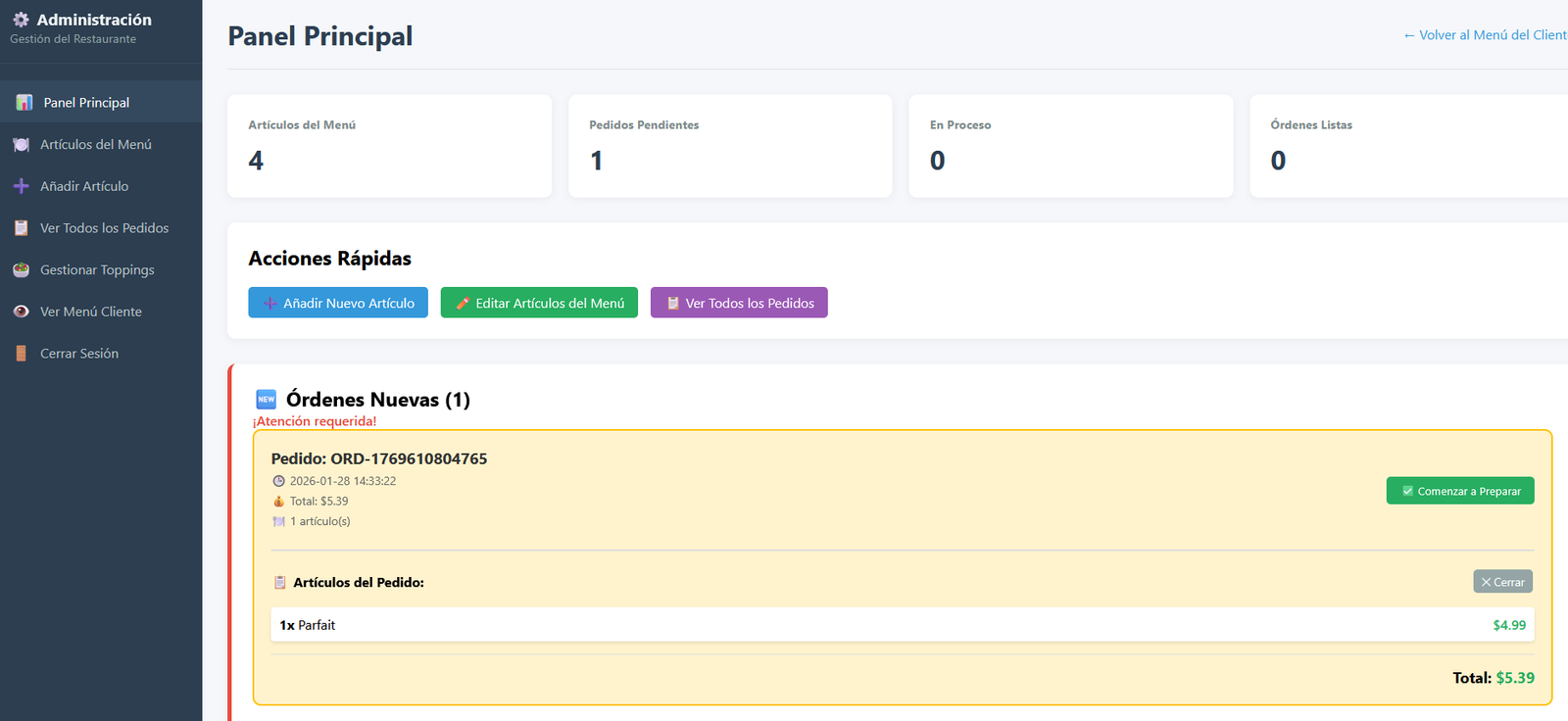Select Ver Menú Cliente in the sidebar
Viewport: 1568px width, 721px height.
(x=101, y=312)
